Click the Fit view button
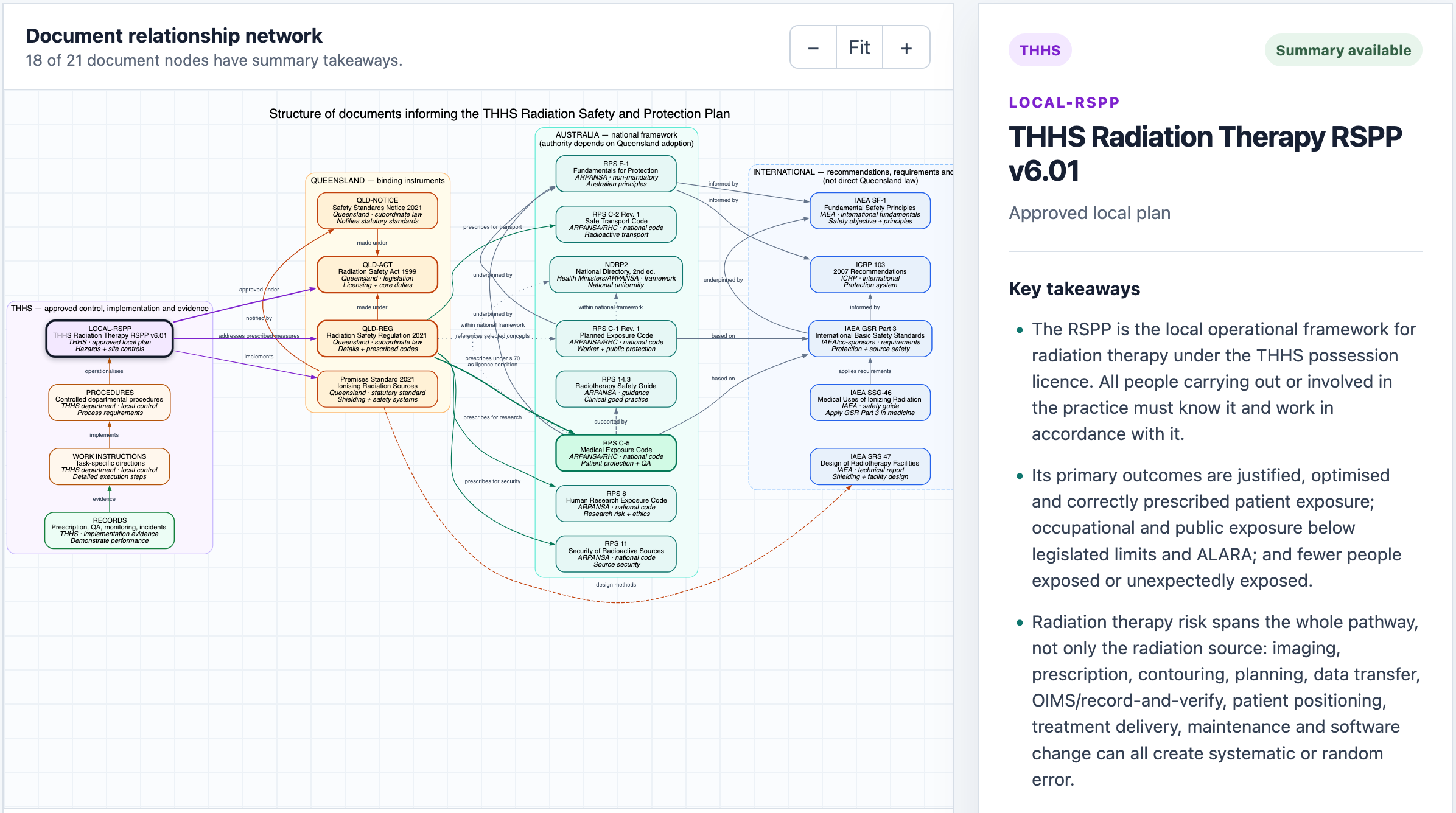 coord(859,47)
